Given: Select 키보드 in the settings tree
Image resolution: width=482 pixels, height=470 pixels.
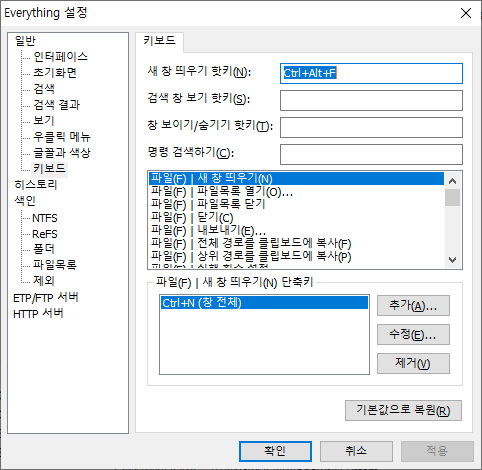Looking at the screenshot, I should 49,168.
